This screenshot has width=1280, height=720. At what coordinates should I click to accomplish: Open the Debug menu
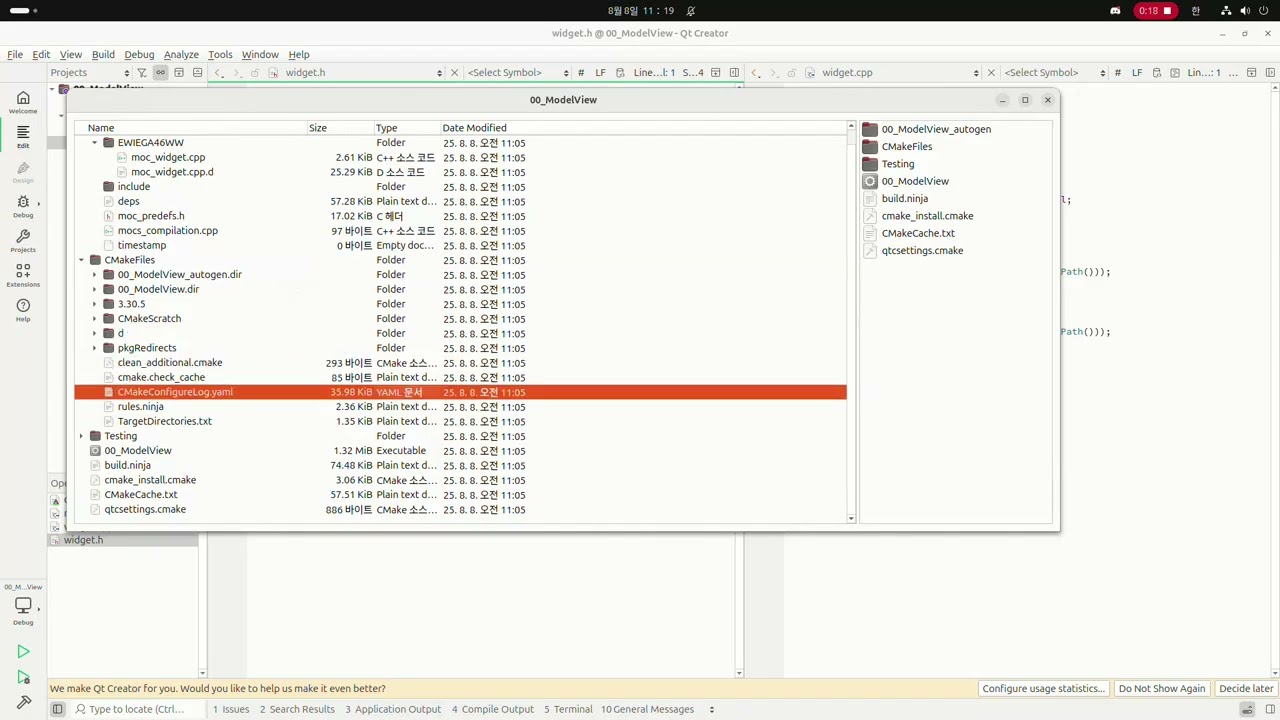(139, 54)
